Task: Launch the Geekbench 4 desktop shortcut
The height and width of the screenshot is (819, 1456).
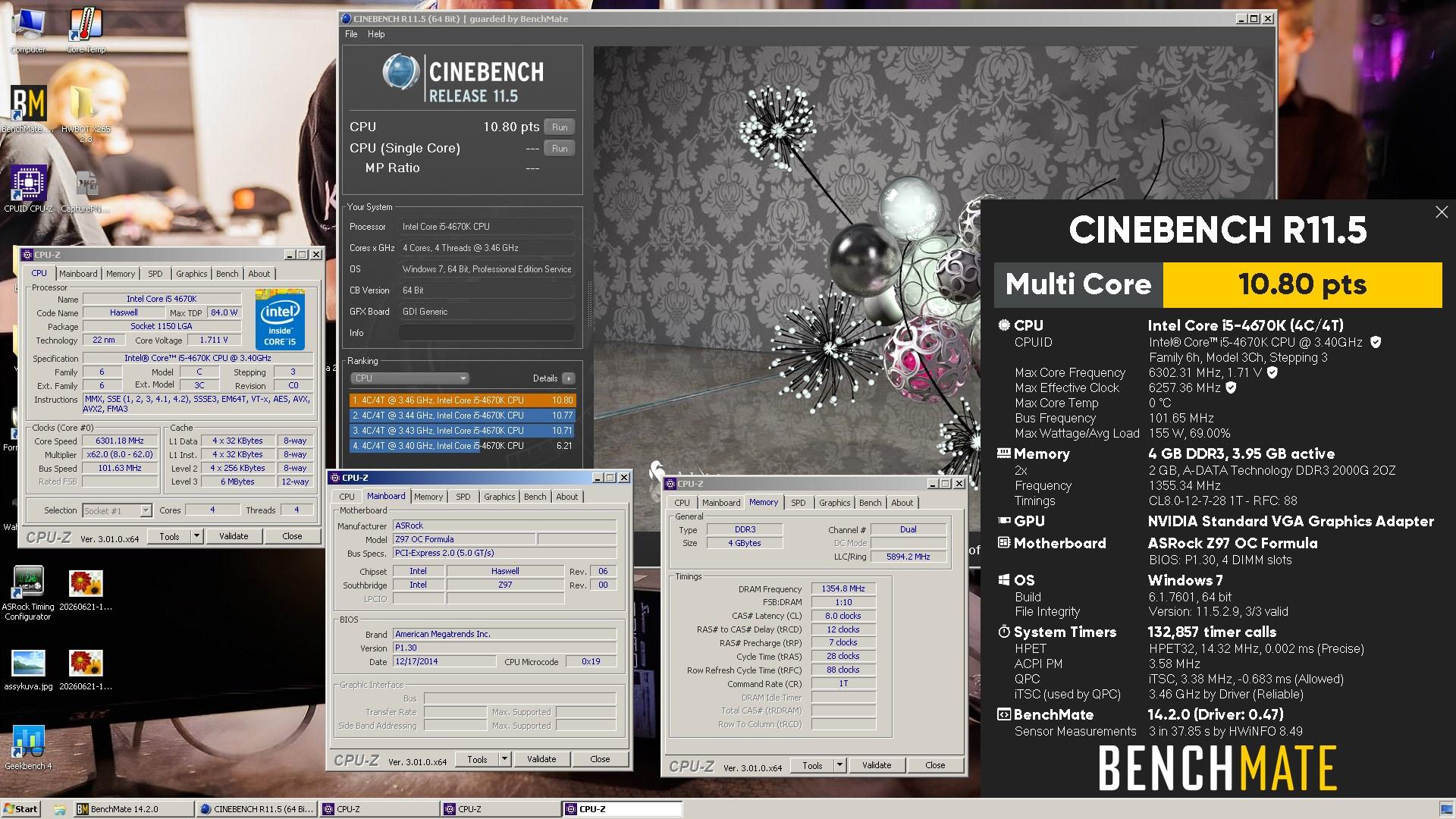Action: (x=28, y=748)
